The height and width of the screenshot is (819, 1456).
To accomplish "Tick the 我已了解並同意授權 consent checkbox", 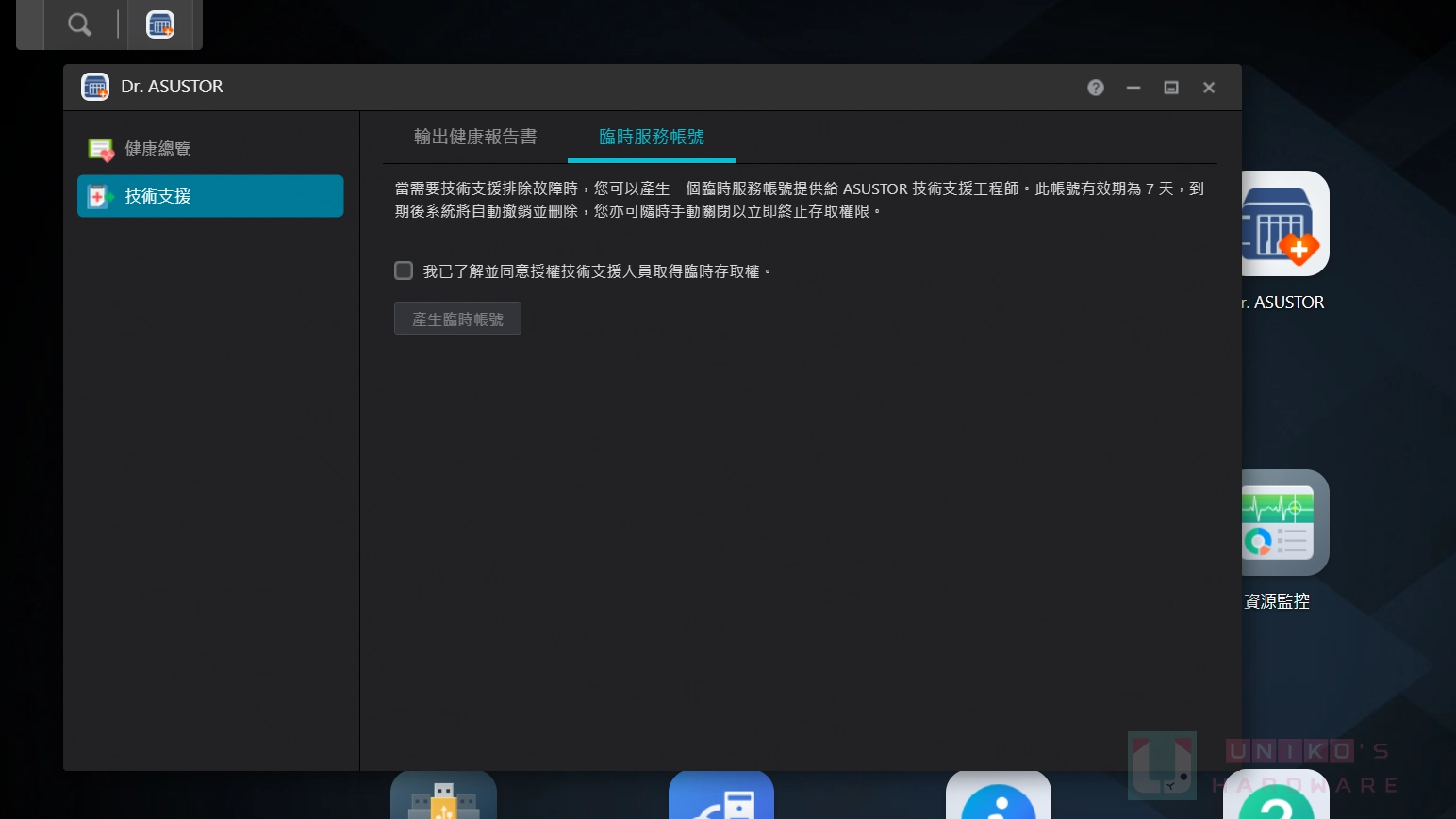I will click(404, 271).
